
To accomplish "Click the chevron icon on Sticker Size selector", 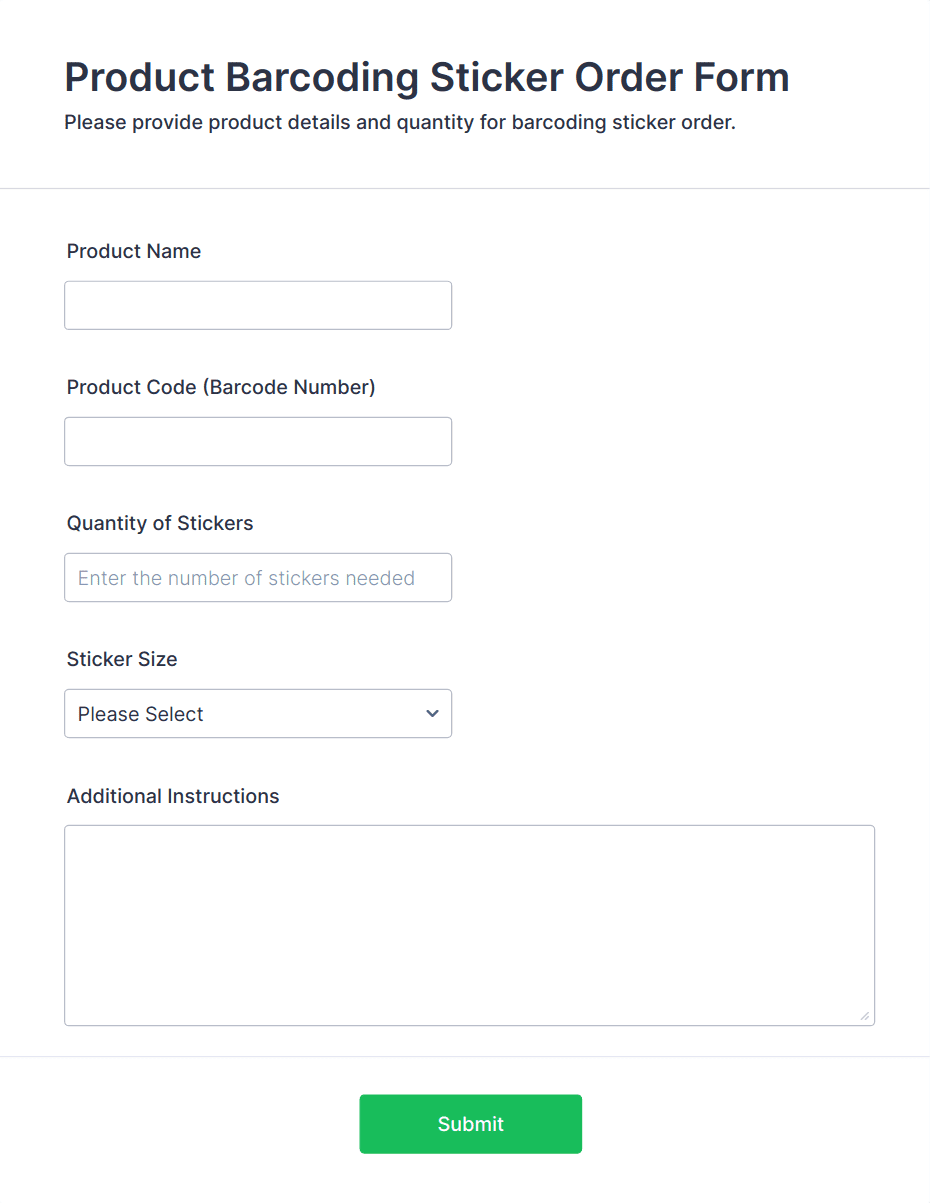I will click(432, 713).
